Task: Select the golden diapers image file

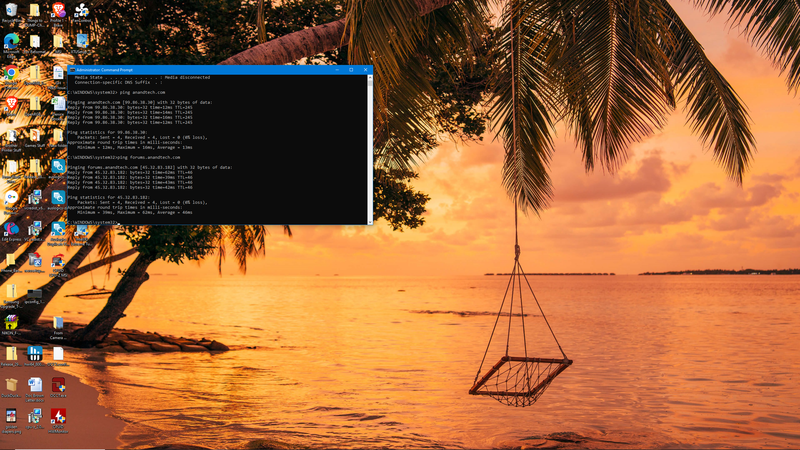Action: pos(10,416)
